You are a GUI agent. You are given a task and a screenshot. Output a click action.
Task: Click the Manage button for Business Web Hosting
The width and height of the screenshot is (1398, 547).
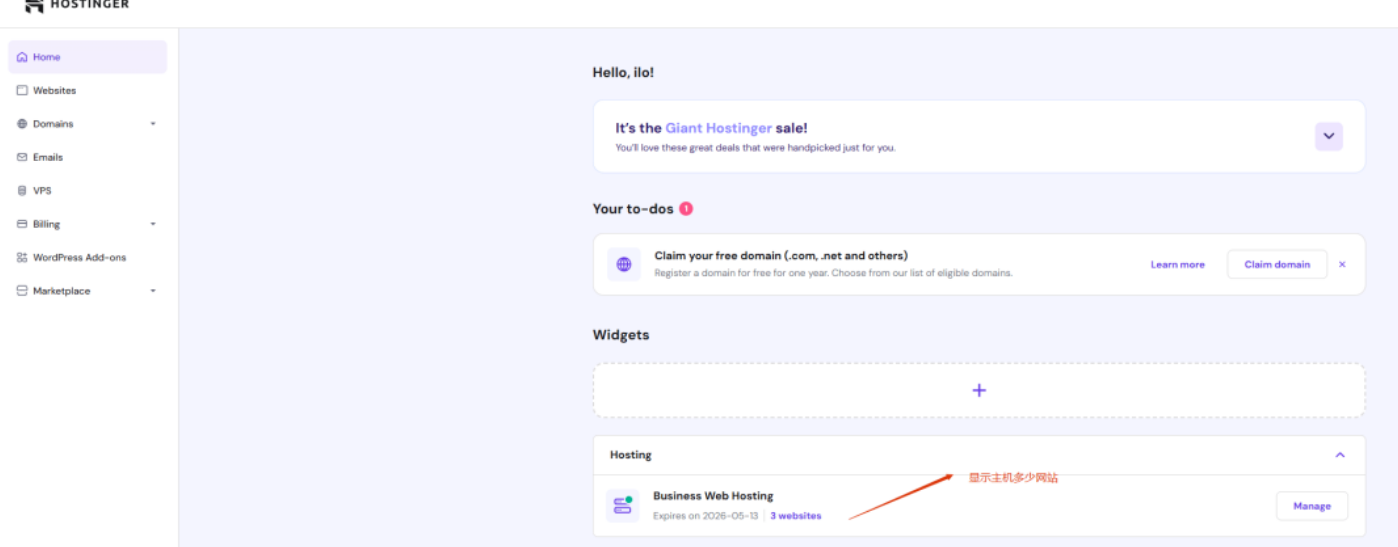pyautogui.click(x=1312, y=506)
